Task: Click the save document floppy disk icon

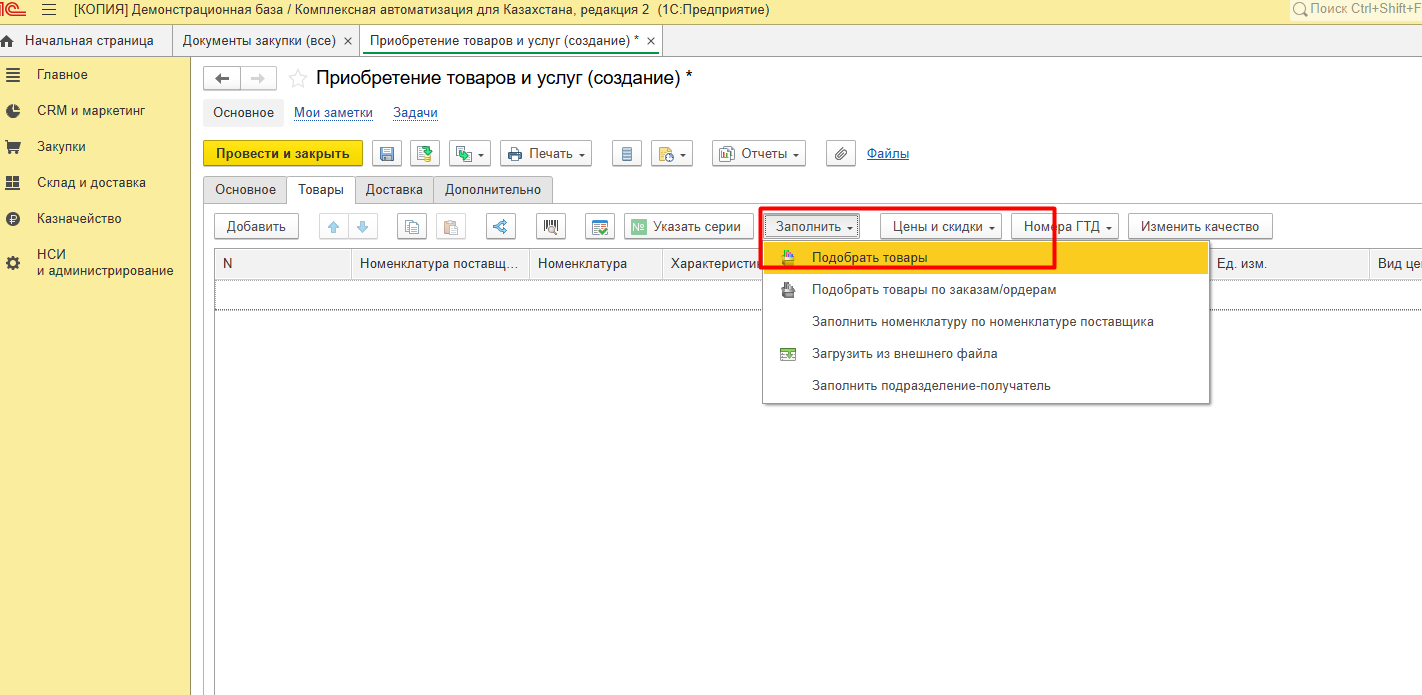Action: 387,154
